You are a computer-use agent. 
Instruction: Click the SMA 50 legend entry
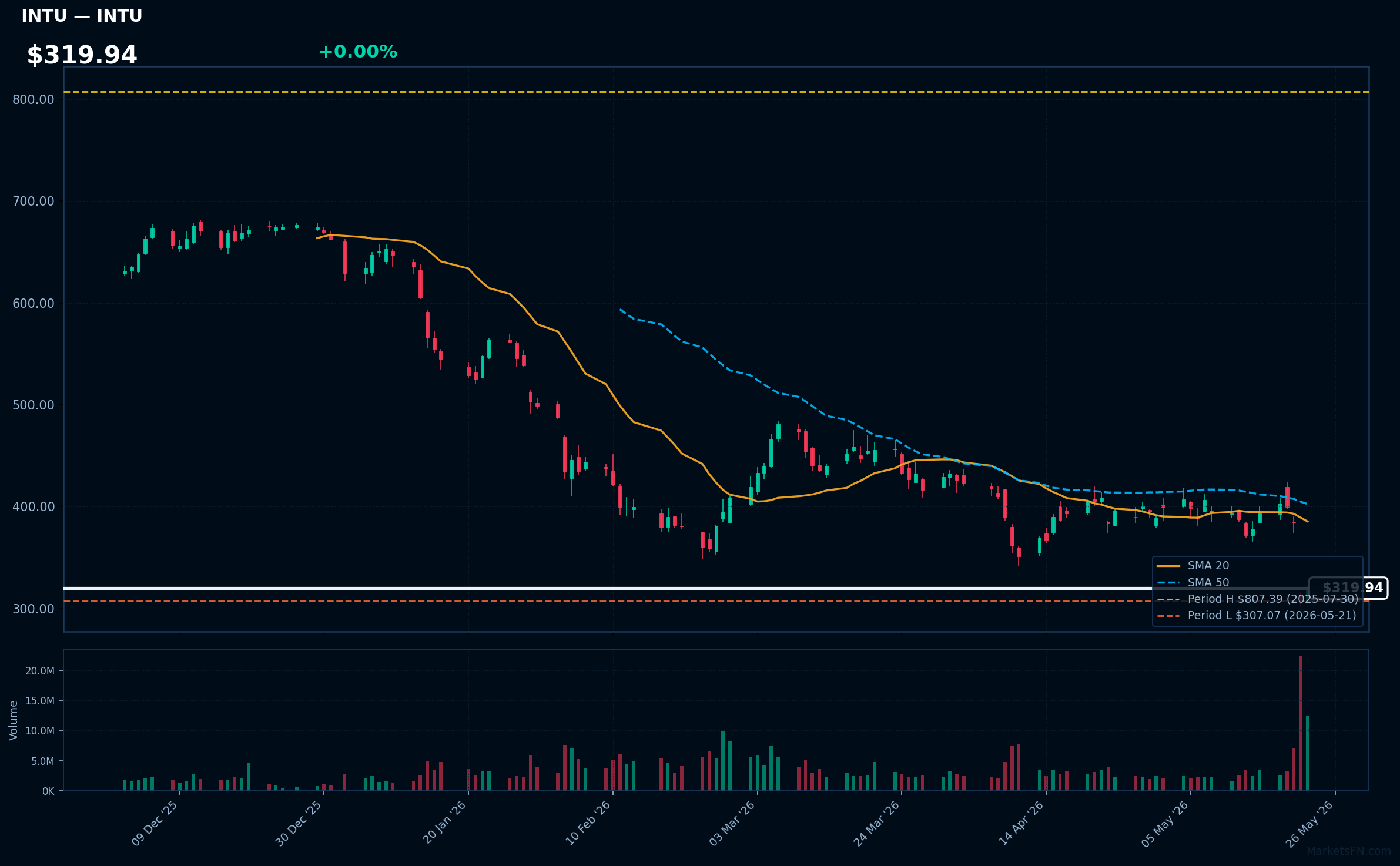pos(1193,582)
